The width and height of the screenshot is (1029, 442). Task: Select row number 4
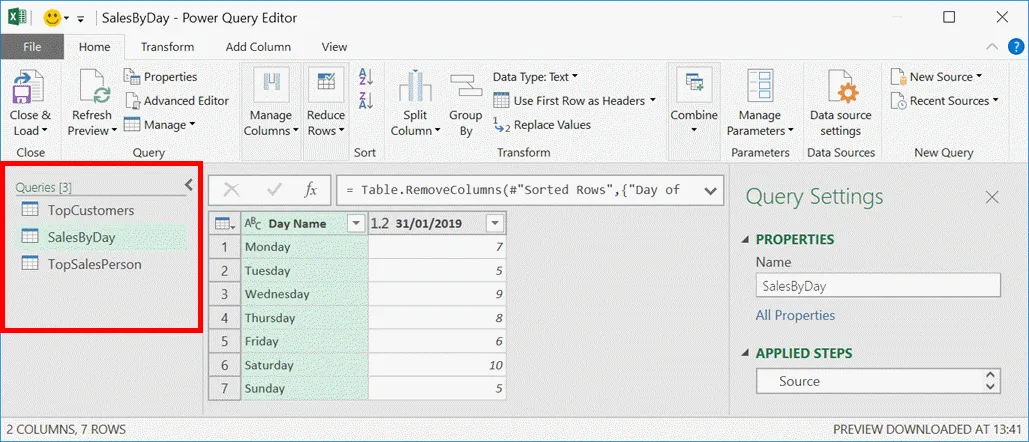click(224, 318)
